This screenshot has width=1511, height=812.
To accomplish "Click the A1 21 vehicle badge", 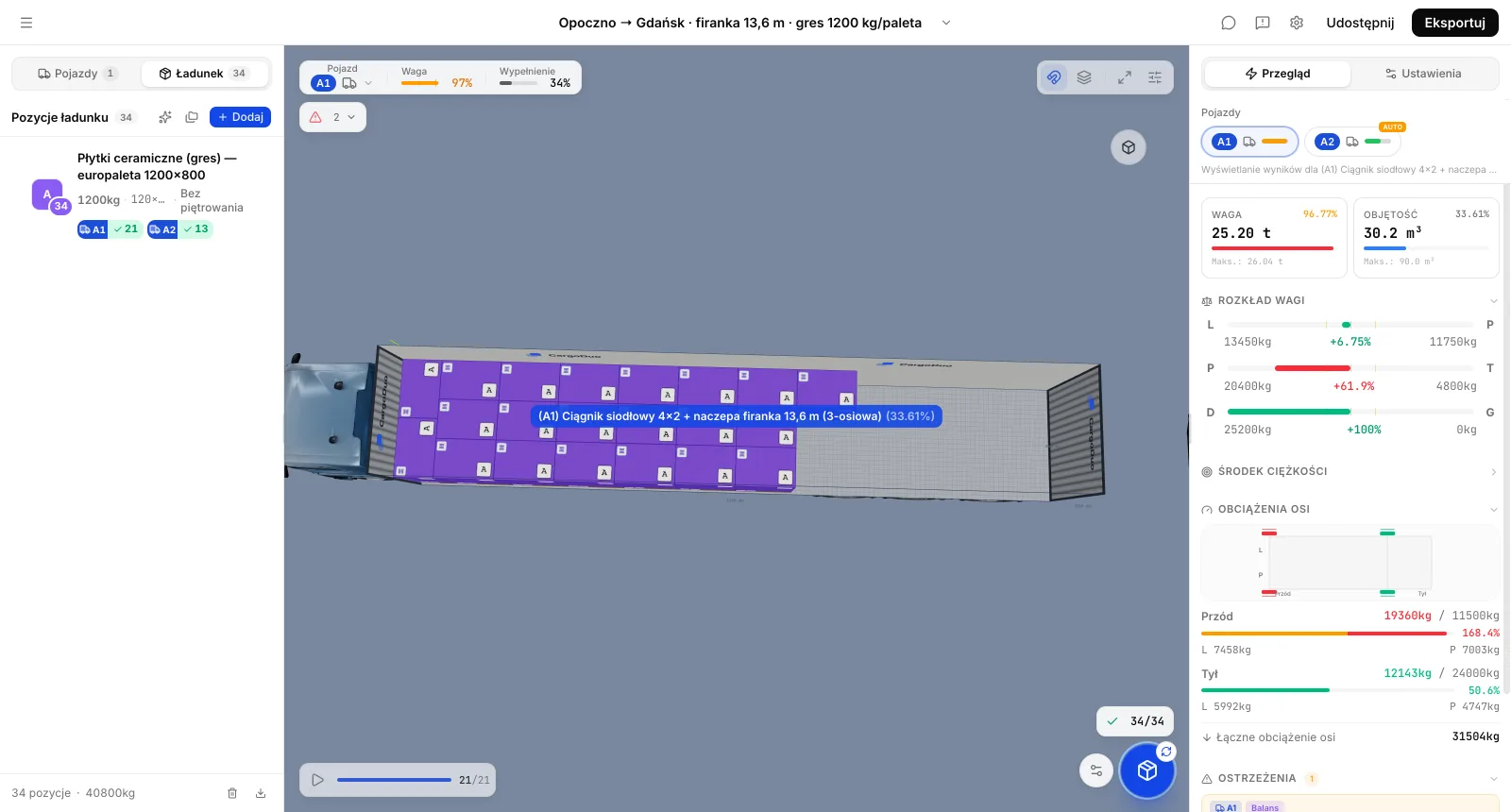I will pyautogui.click(x=110, y=229).
